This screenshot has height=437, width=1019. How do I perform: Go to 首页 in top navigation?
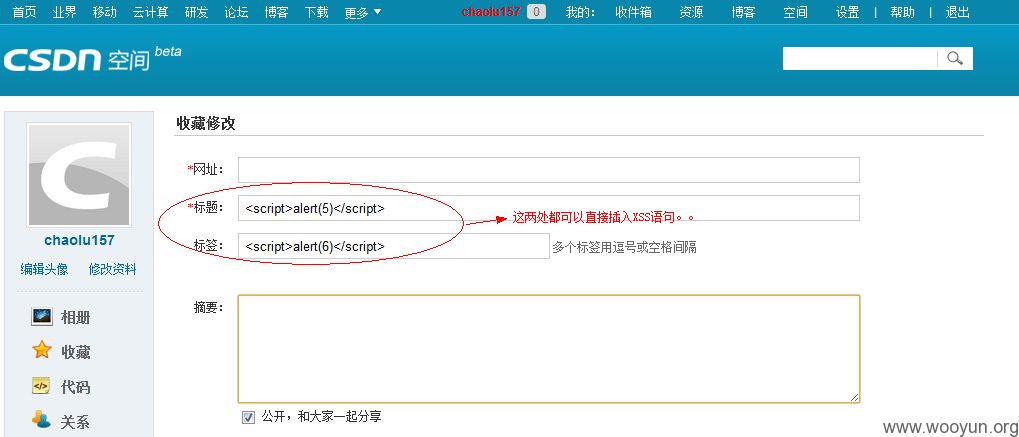tap(25, 12)
